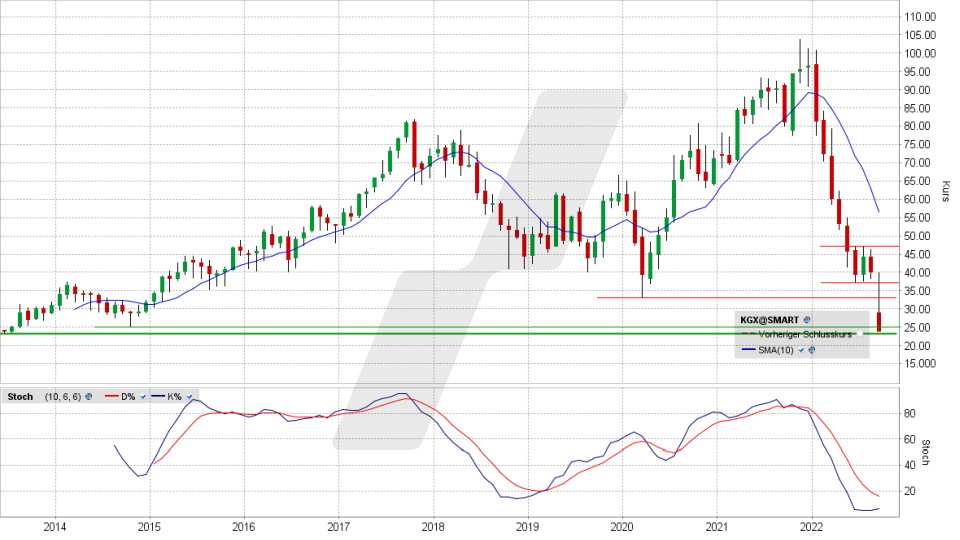Open Stoch (10, 6, 6) settings icon

89,397
